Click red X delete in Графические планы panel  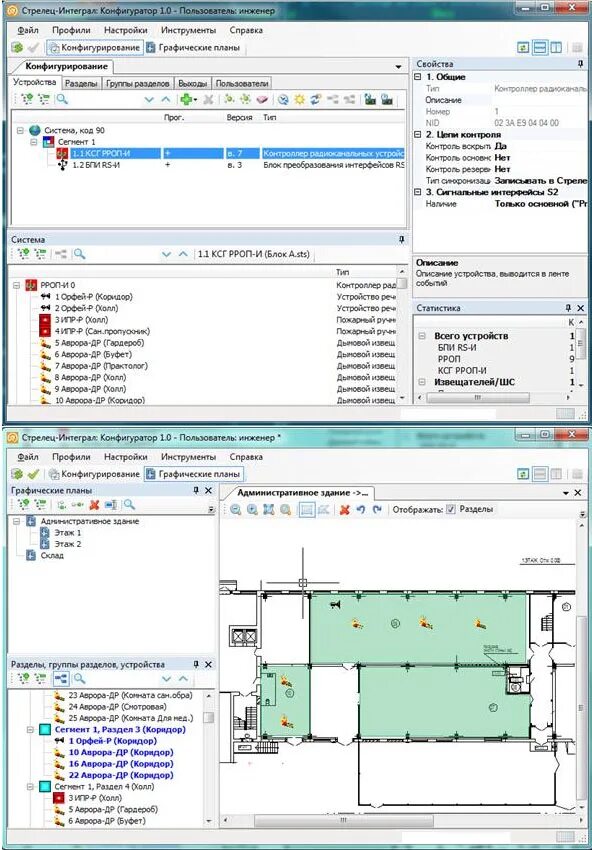click(x=94, y=505)
